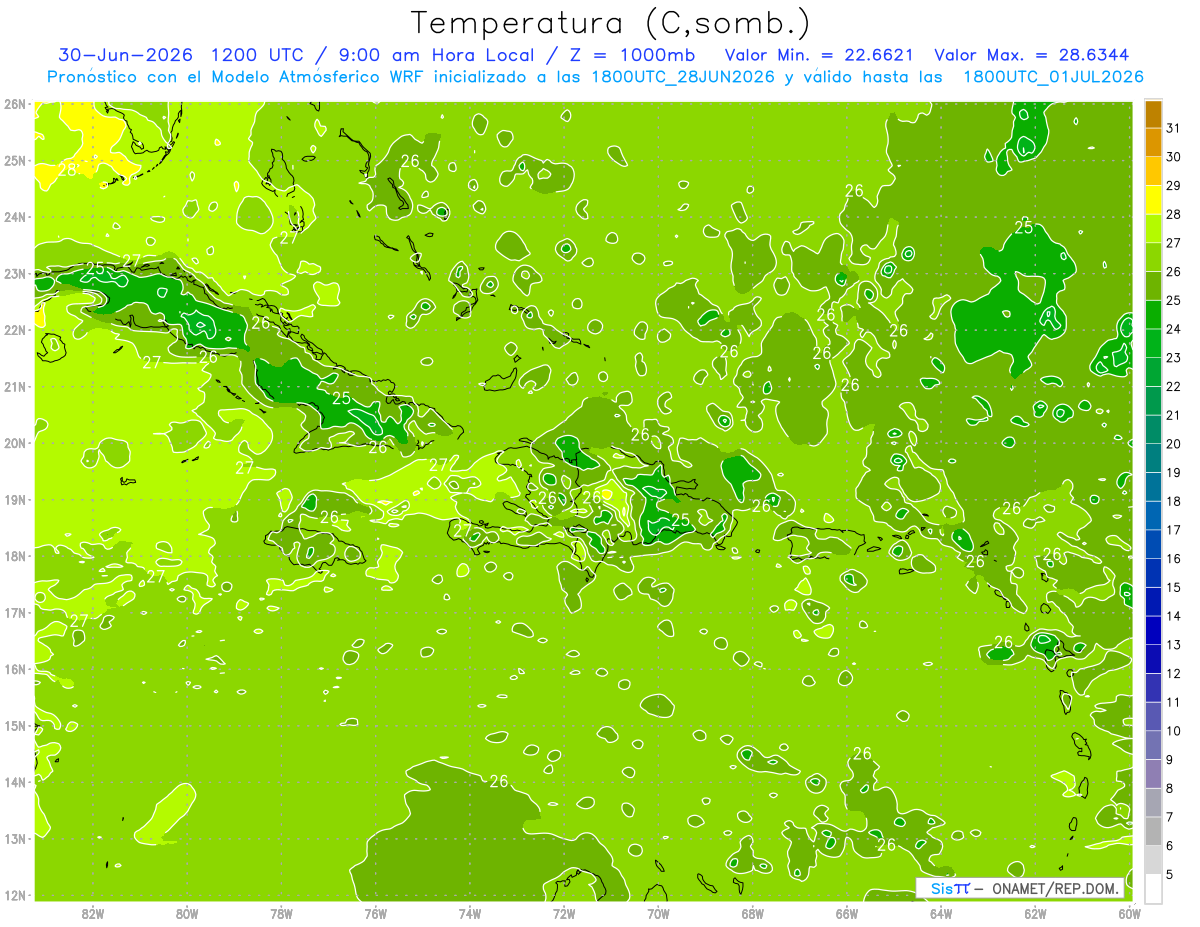
Task: Click the legend scale value 30
Action: pyautogui.click(x=1174, y=157)
